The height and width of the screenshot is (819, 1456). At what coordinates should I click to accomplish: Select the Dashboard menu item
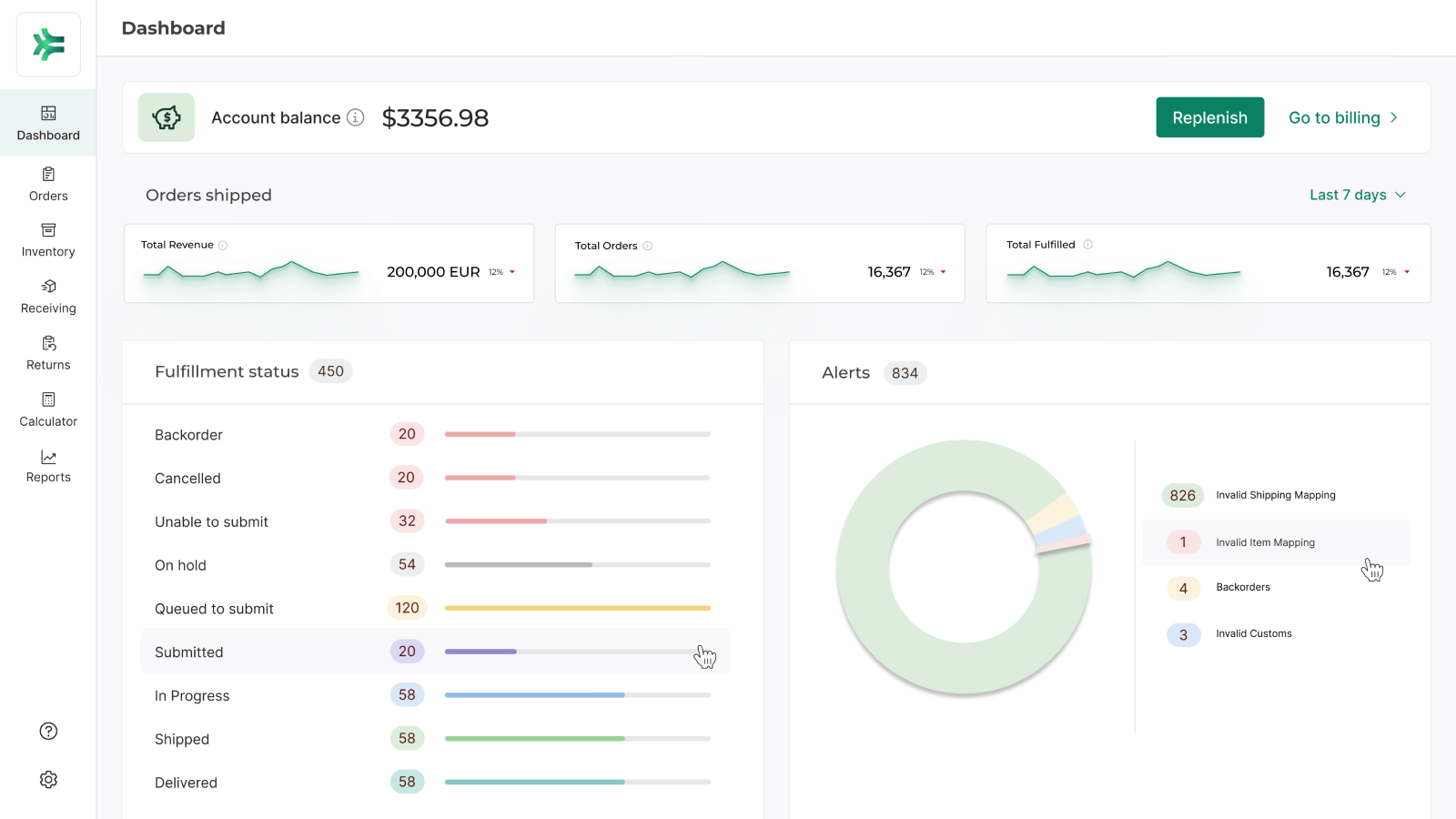(48, 123)
